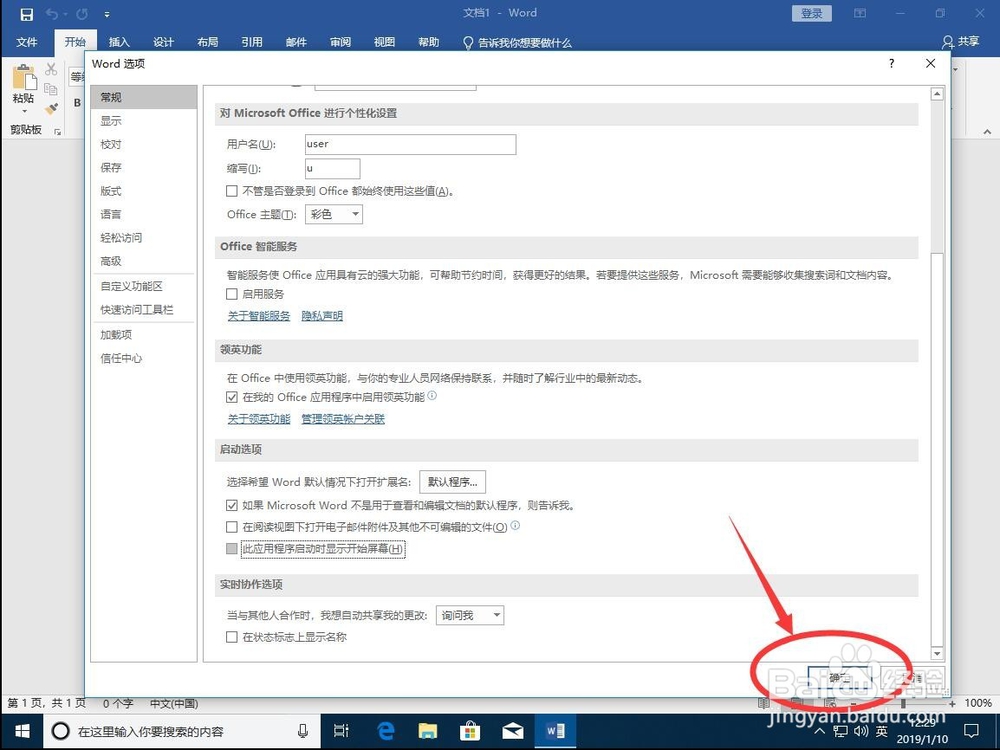Open the 设计 Design ribbon tab
Viewport: 1000px width, 750px height.
[x=163, y=42]
